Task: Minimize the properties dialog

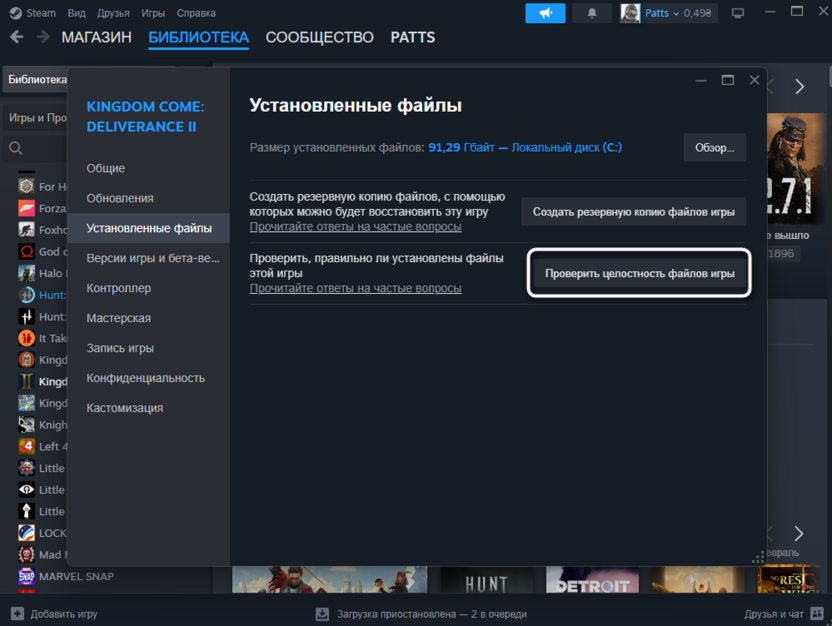Action: point(701,81)
